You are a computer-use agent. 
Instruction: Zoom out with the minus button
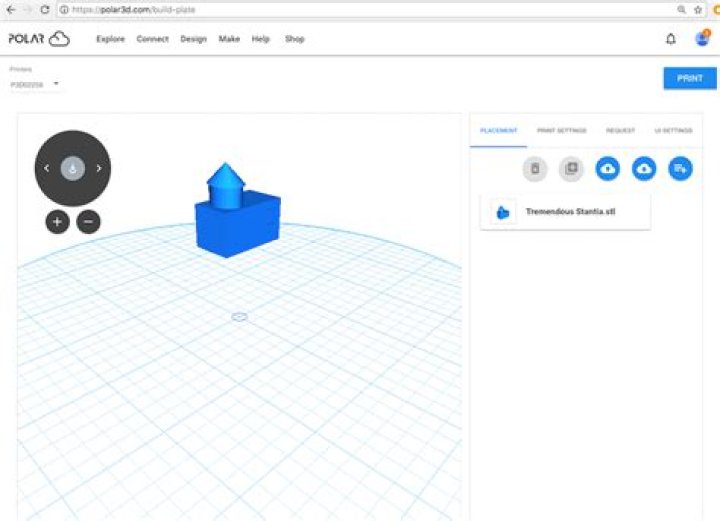pos(89,221)
